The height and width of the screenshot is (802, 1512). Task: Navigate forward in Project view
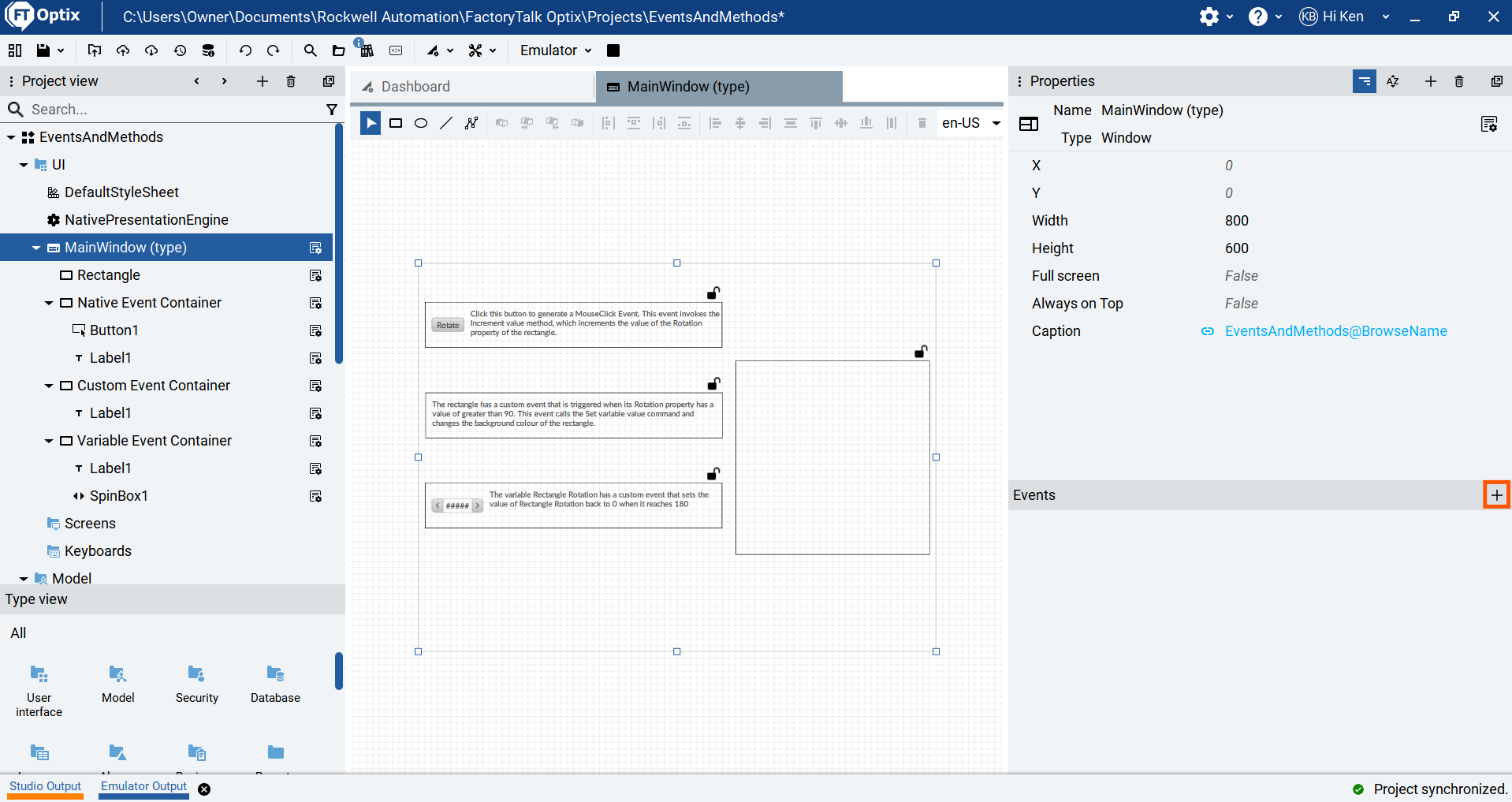click(x=225, y=81)
